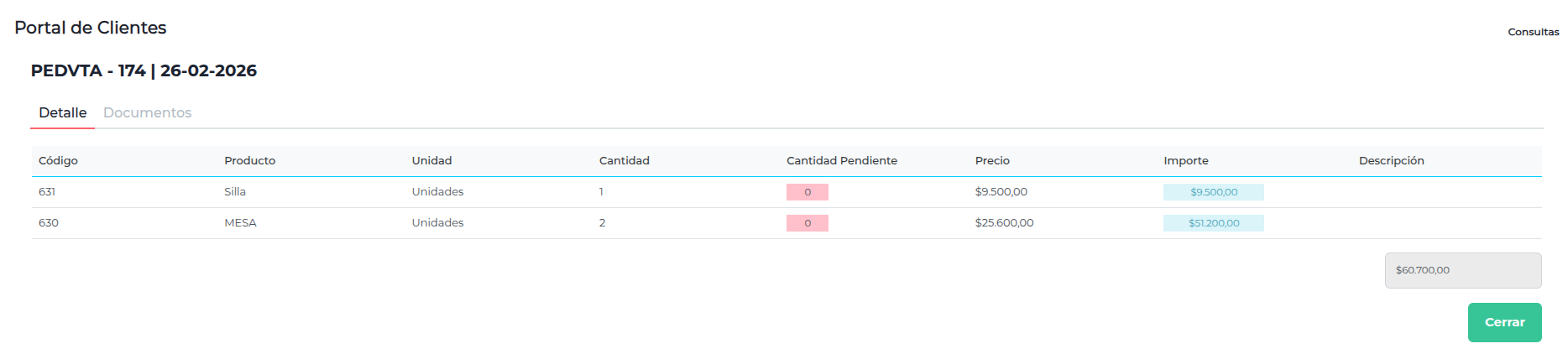Image resolution: width=1568 pixels, height=354 pixels.
Task: Switch to the Documentos tab
Action: click(147, 112)
